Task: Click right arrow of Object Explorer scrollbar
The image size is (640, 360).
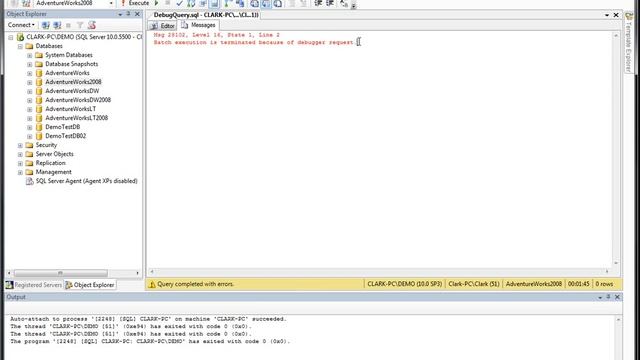Action: [x=137, y=273]
